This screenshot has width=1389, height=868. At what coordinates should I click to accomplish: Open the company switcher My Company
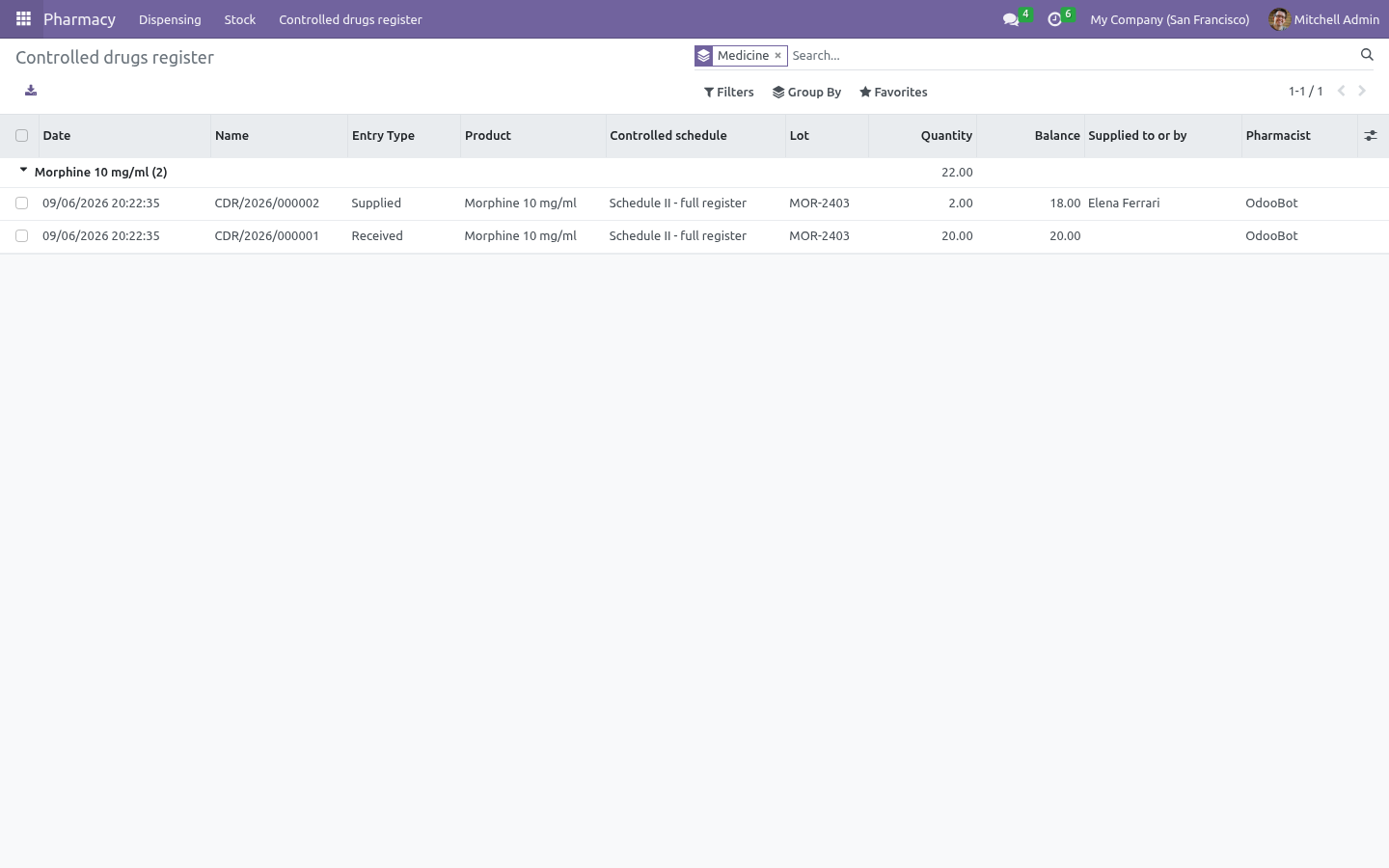pyautogui.click(x=1169, y=19)
